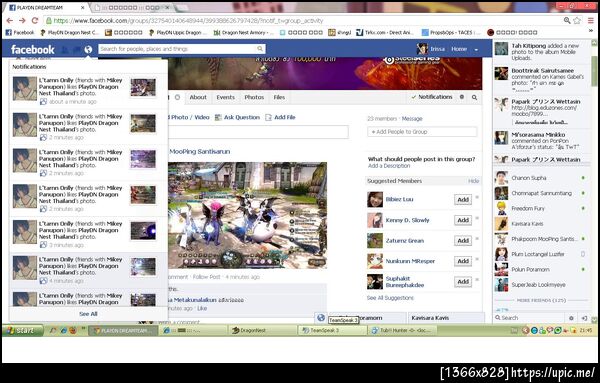This screenshot has width=600, height=383.
Task: Click the Add File icon
Action: pyautogui.click(x=269, y=117)
